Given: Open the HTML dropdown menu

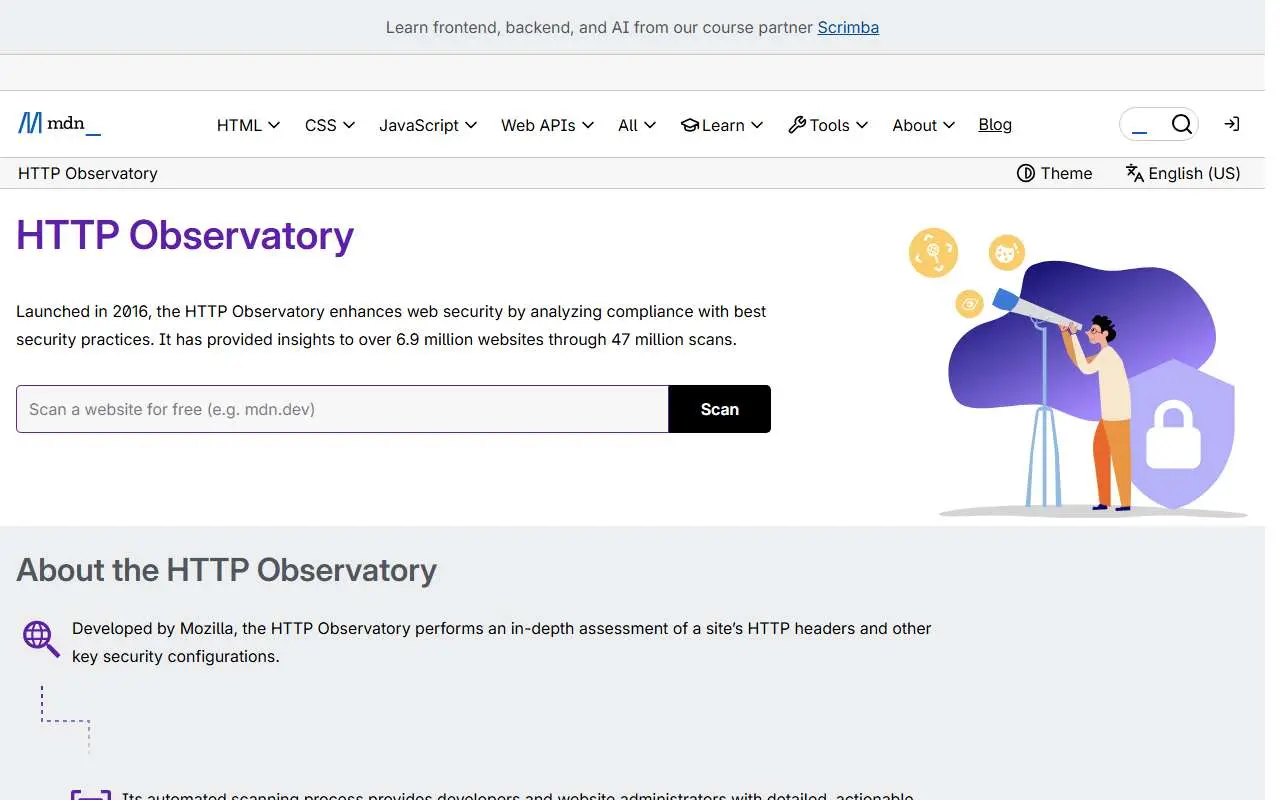Looking at the screenshot, I should [x=248, y=125].
